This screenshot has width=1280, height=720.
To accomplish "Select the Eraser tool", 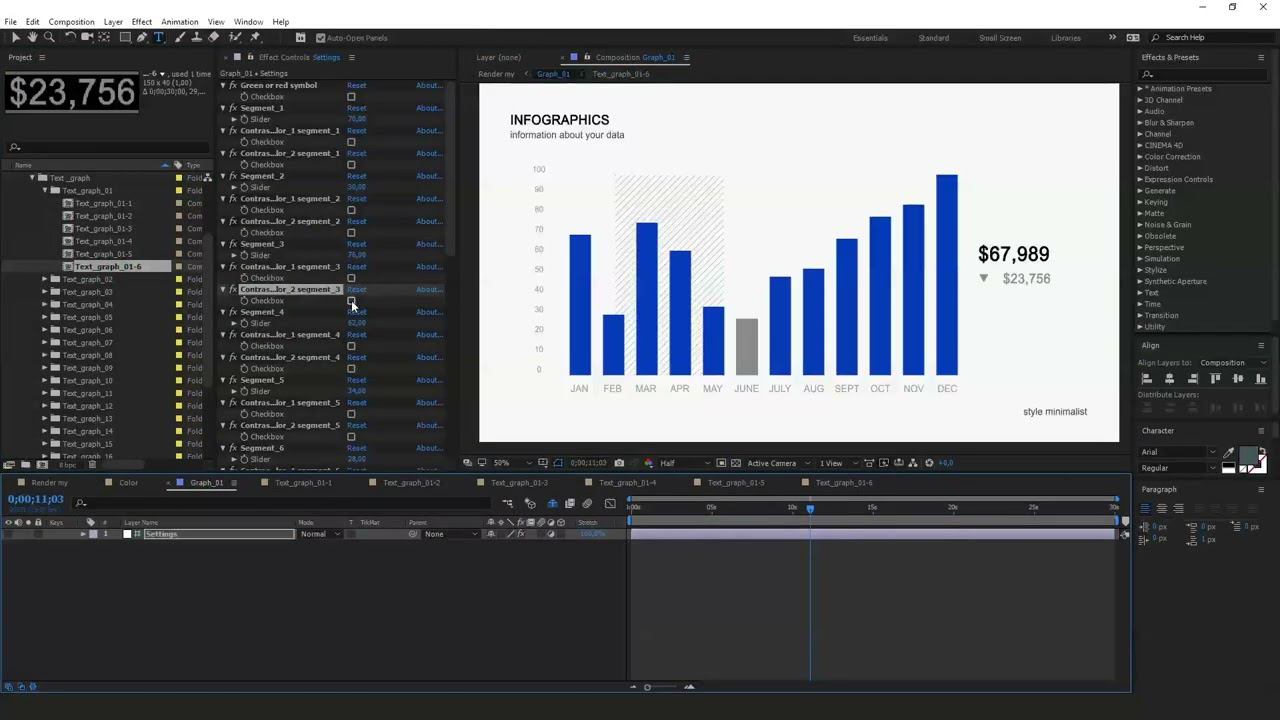I will [x=213, y=38].
